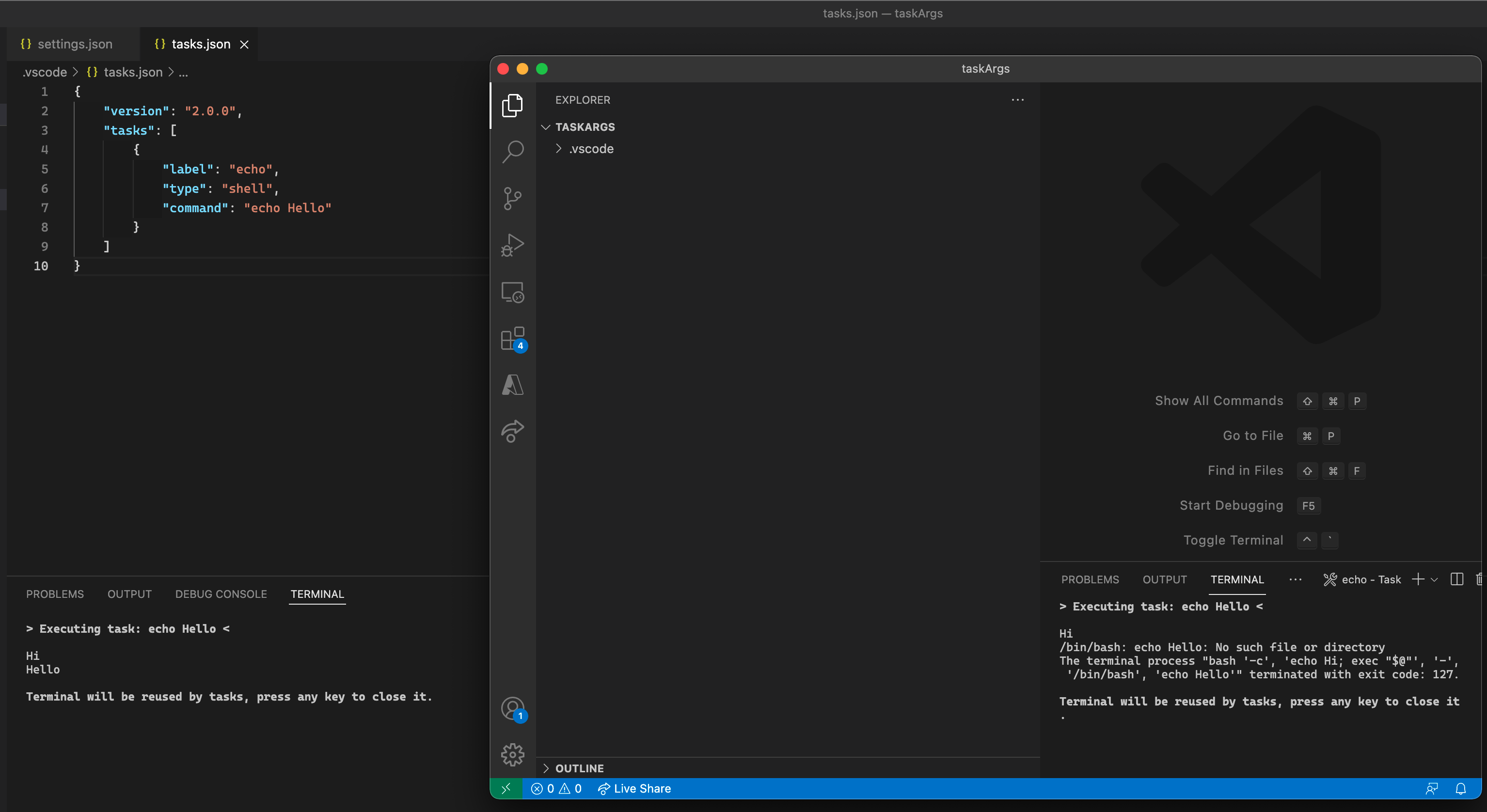Click the errors and warnings indicator
1487x812 pixels.
[556, 788]
